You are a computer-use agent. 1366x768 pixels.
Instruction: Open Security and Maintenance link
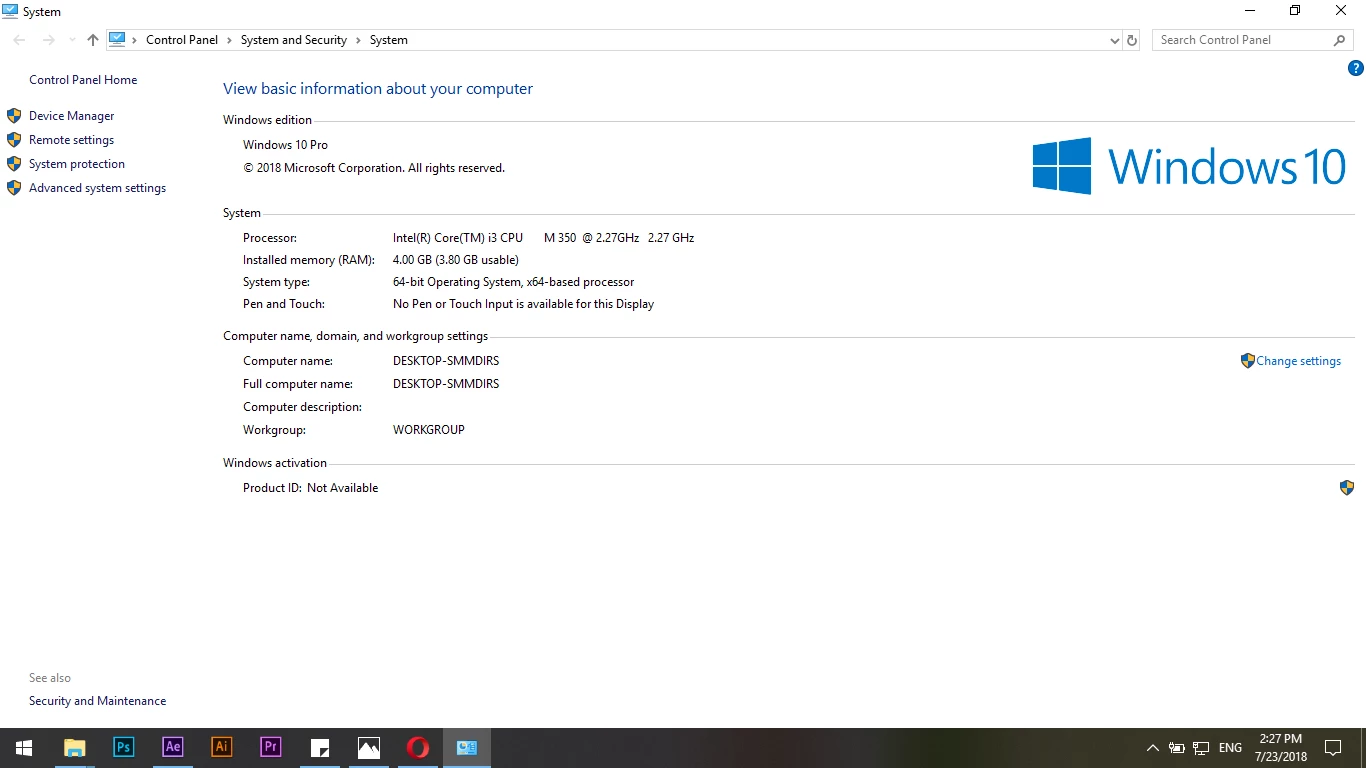(x=97, y=701)
